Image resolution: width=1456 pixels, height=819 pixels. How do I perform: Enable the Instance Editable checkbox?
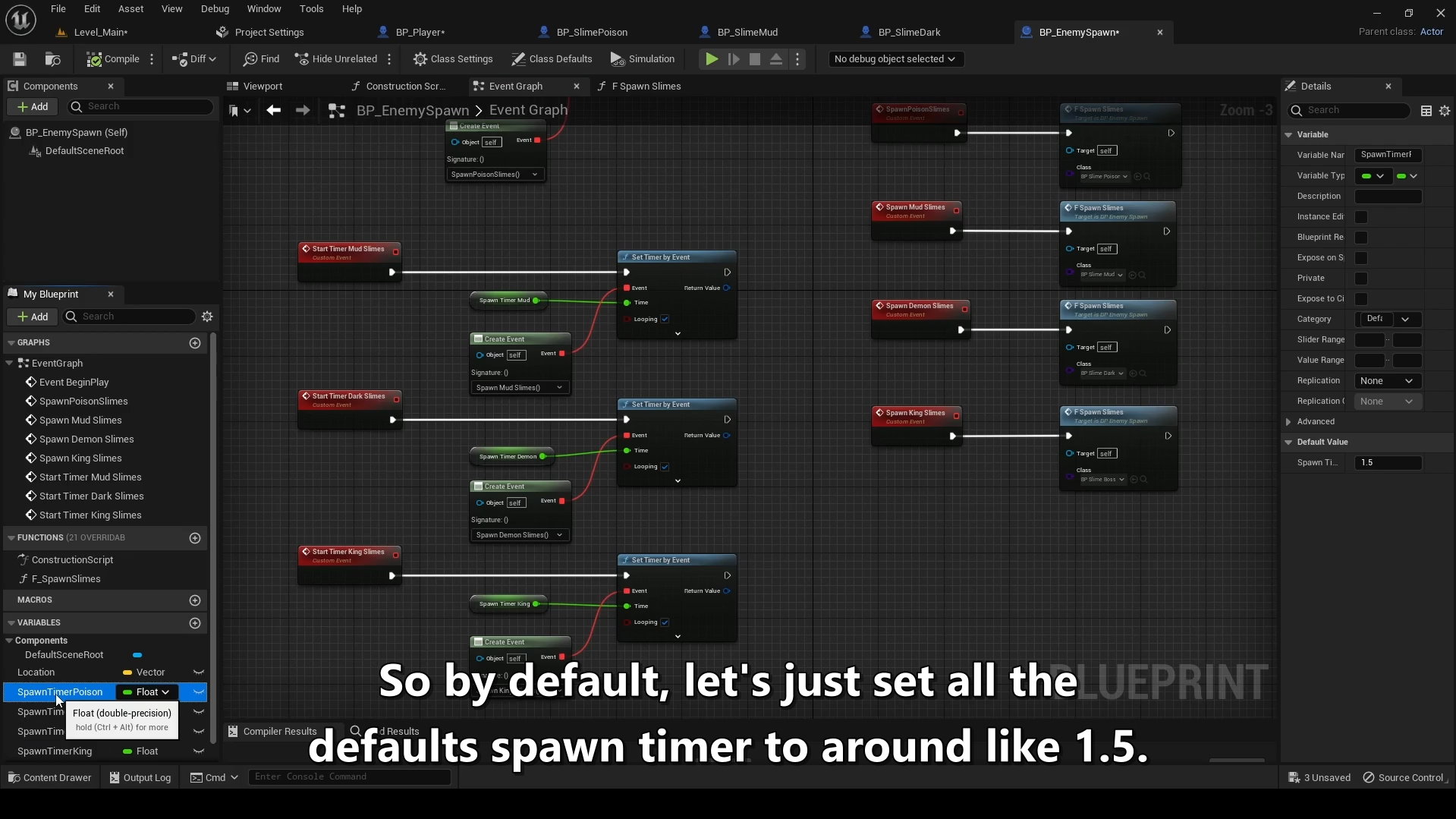coord(1361,217)
